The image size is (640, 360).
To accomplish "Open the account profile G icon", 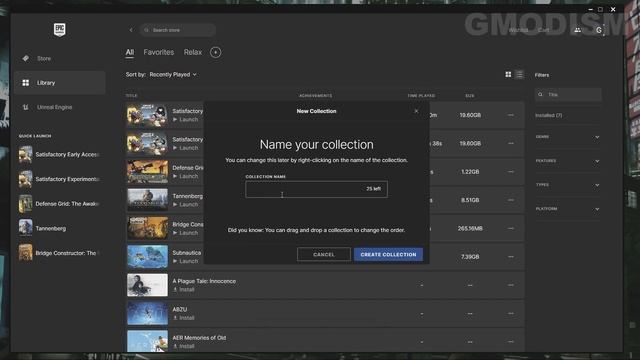I will click(599, 30).
